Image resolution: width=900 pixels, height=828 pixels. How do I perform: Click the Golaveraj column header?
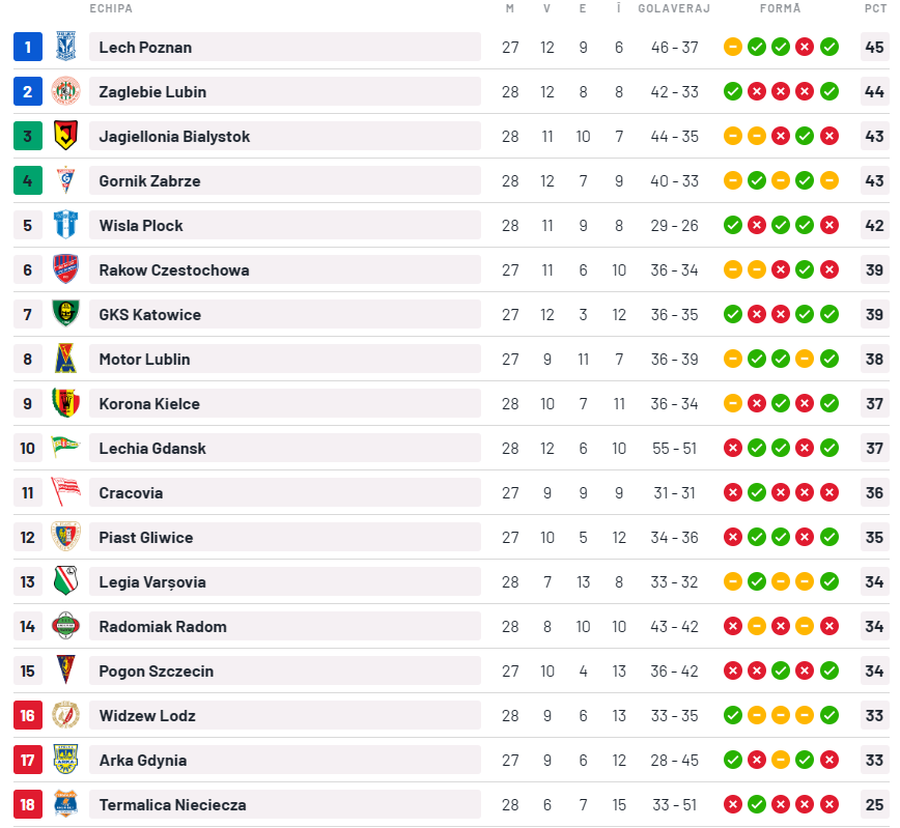(x=673, y=9)
